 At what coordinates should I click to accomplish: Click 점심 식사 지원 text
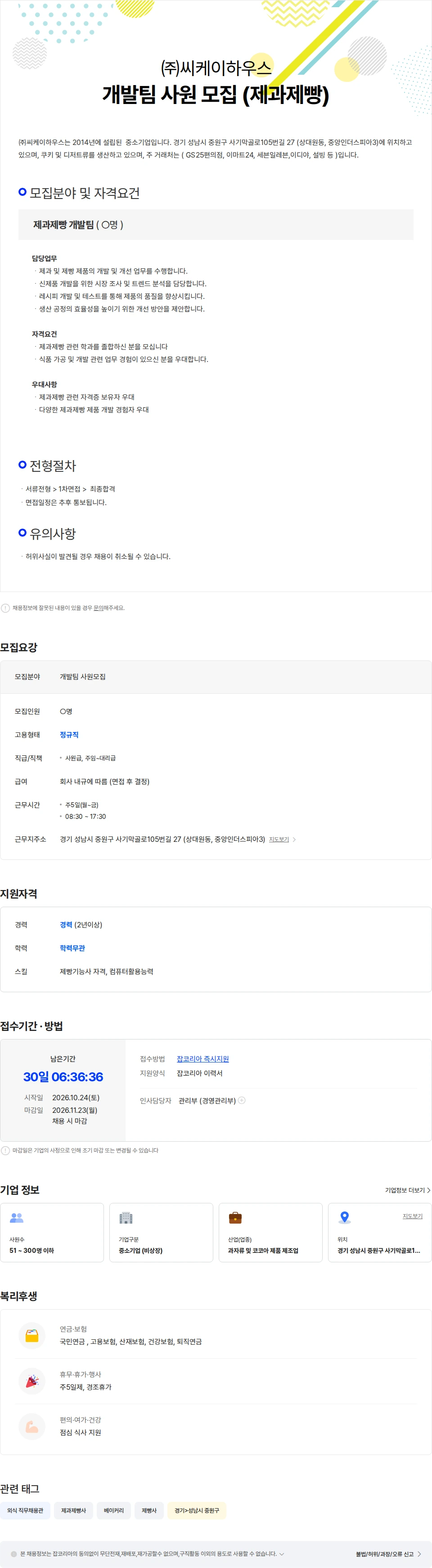tap(80, 1433)
